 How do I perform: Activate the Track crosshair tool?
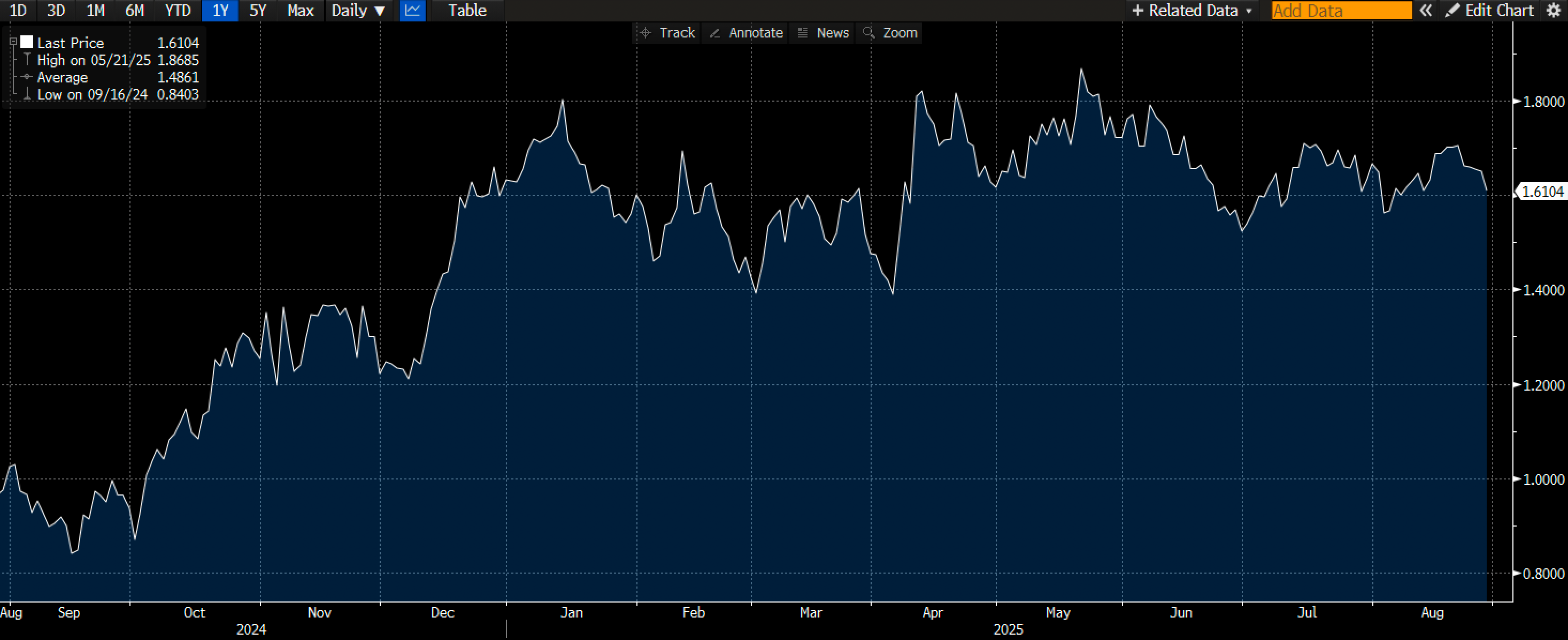click(x=668, y=33)
